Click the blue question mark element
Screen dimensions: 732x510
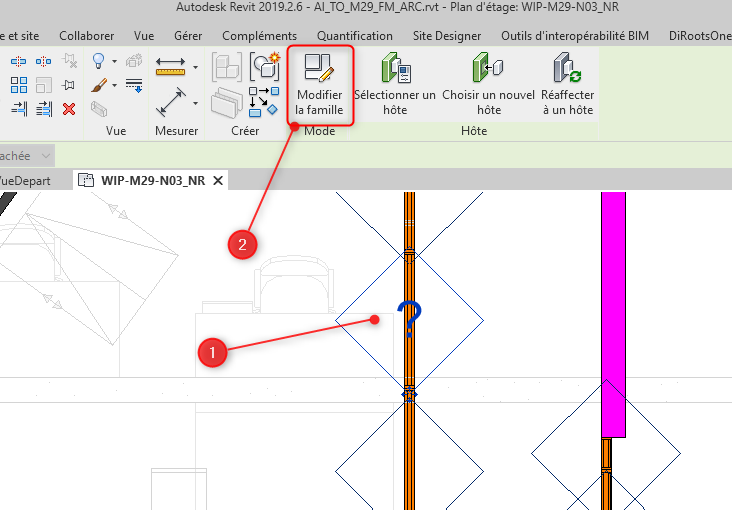(408, 319)
